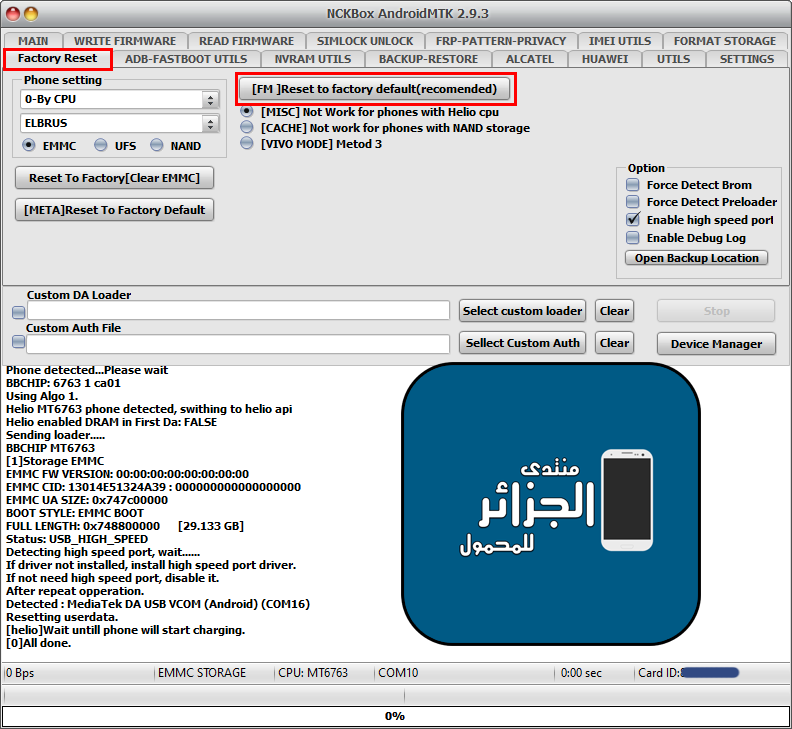
Task: Toggle the Custom Auth File checkbox
Action: click(18, 344)
